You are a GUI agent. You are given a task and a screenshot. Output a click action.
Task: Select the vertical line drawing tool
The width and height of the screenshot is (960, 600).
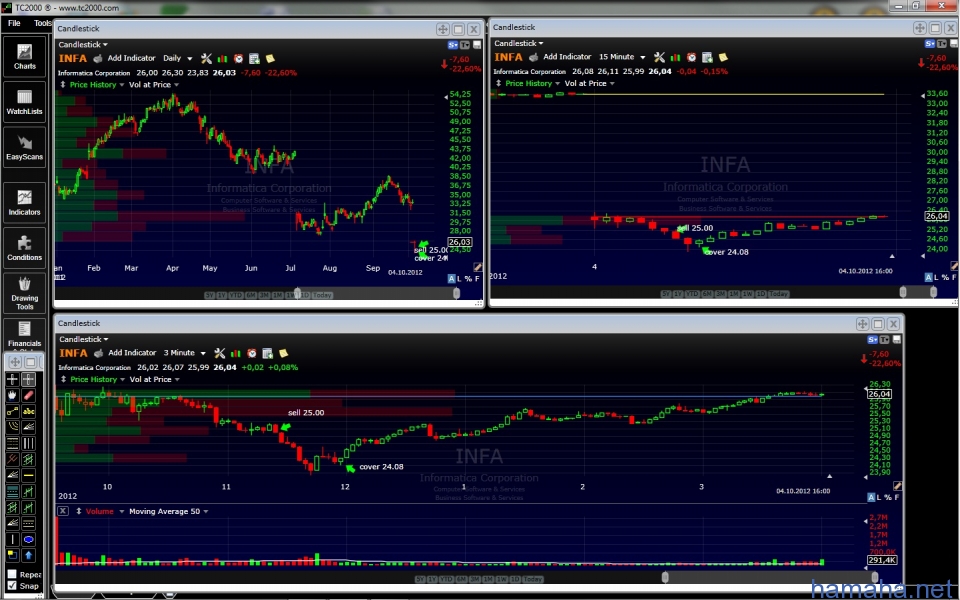coord(12,539)
